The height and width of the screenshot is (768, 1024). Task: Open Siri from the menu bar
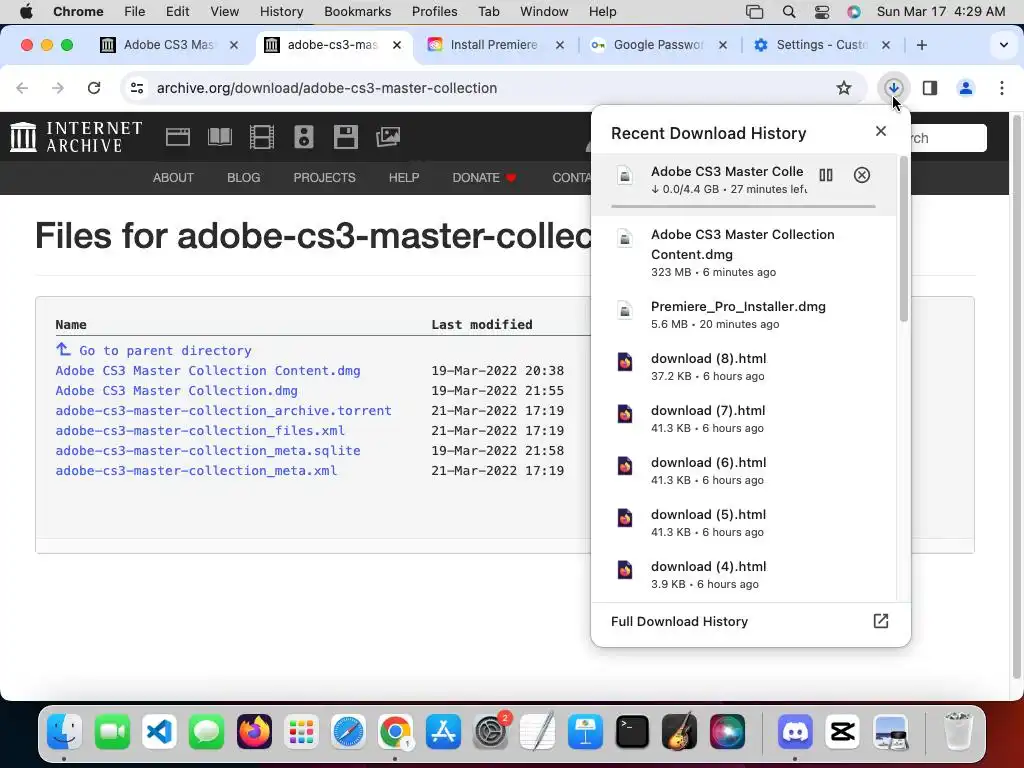854,12
